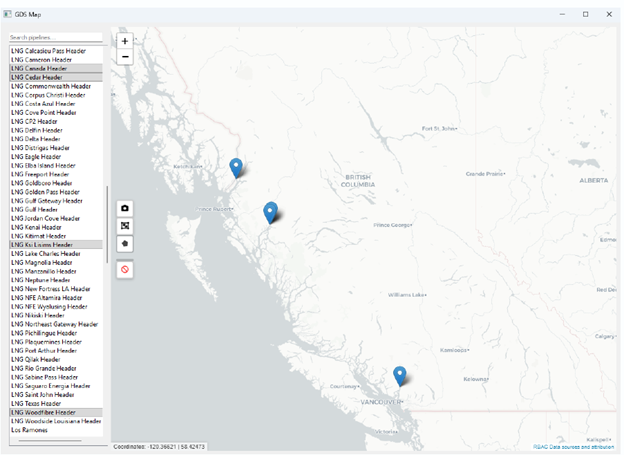Click the map marker near Prince Rupert

point(270,211)
